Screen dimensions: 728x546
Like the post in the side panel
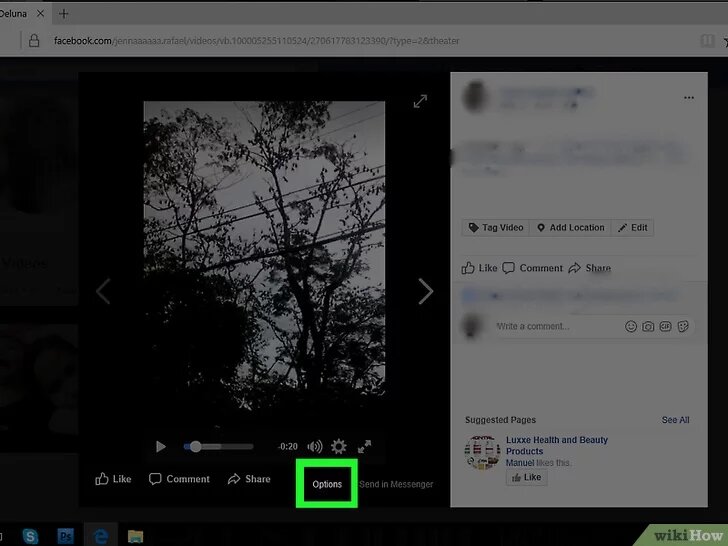pyautogui.click(x=479, y=268)
